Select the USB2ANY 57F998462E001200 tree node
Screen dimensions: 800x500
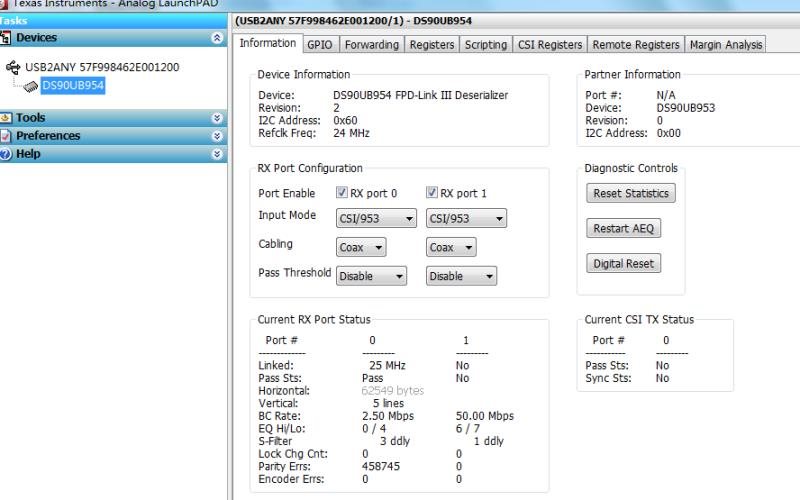(102, 67)
